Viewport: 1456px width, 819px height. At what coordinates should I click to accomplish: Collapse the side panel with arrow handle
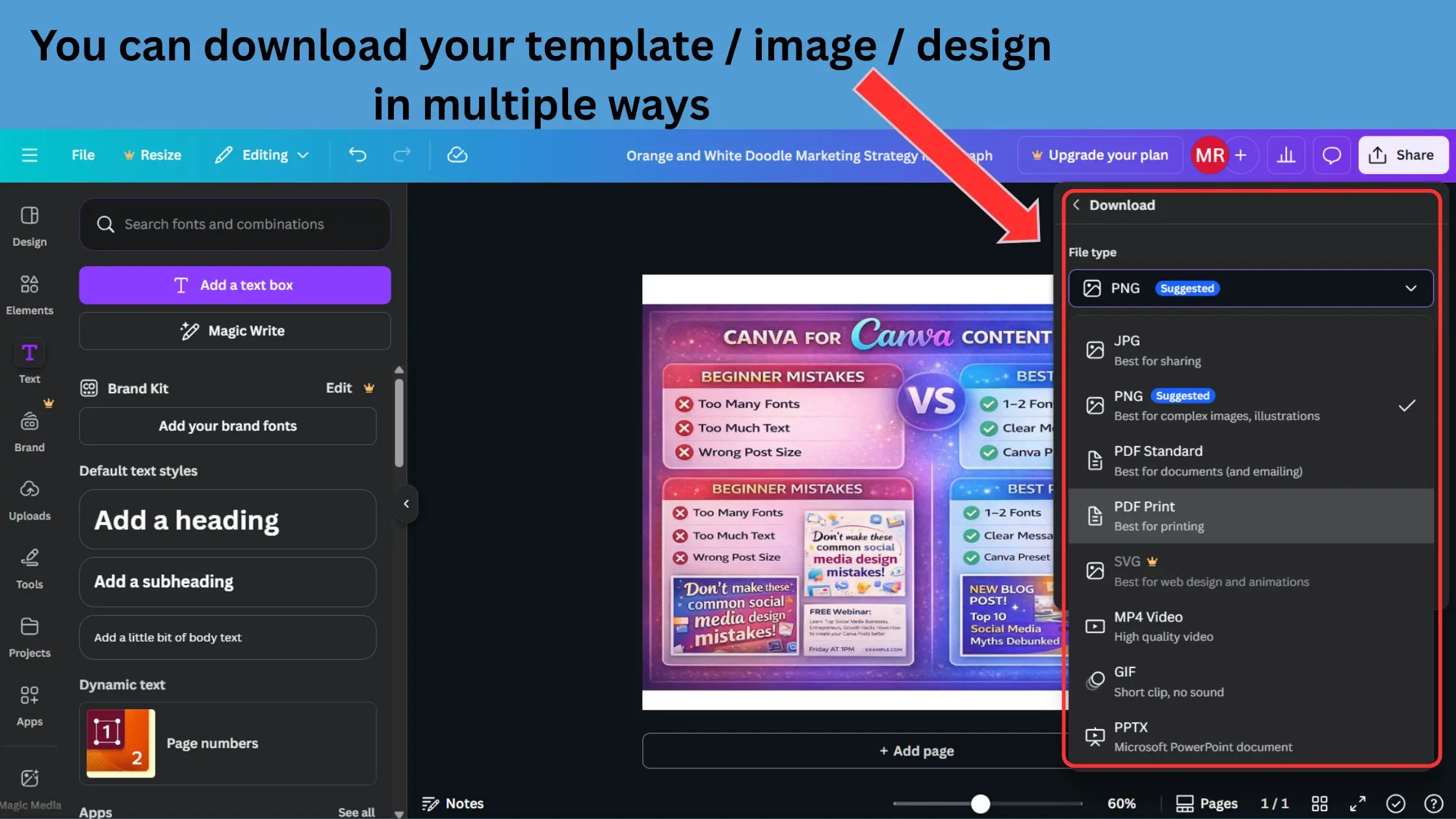click(x=406, y=504)
